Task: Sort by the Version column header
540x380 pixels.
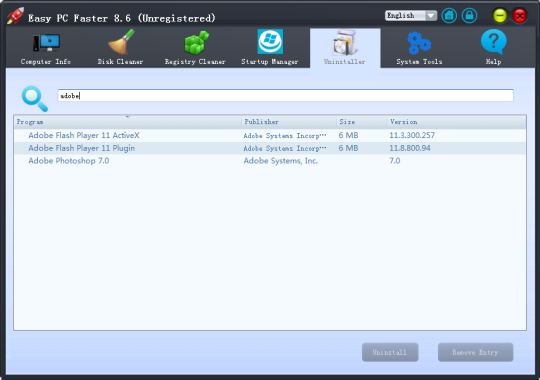Action: (457, 122)
